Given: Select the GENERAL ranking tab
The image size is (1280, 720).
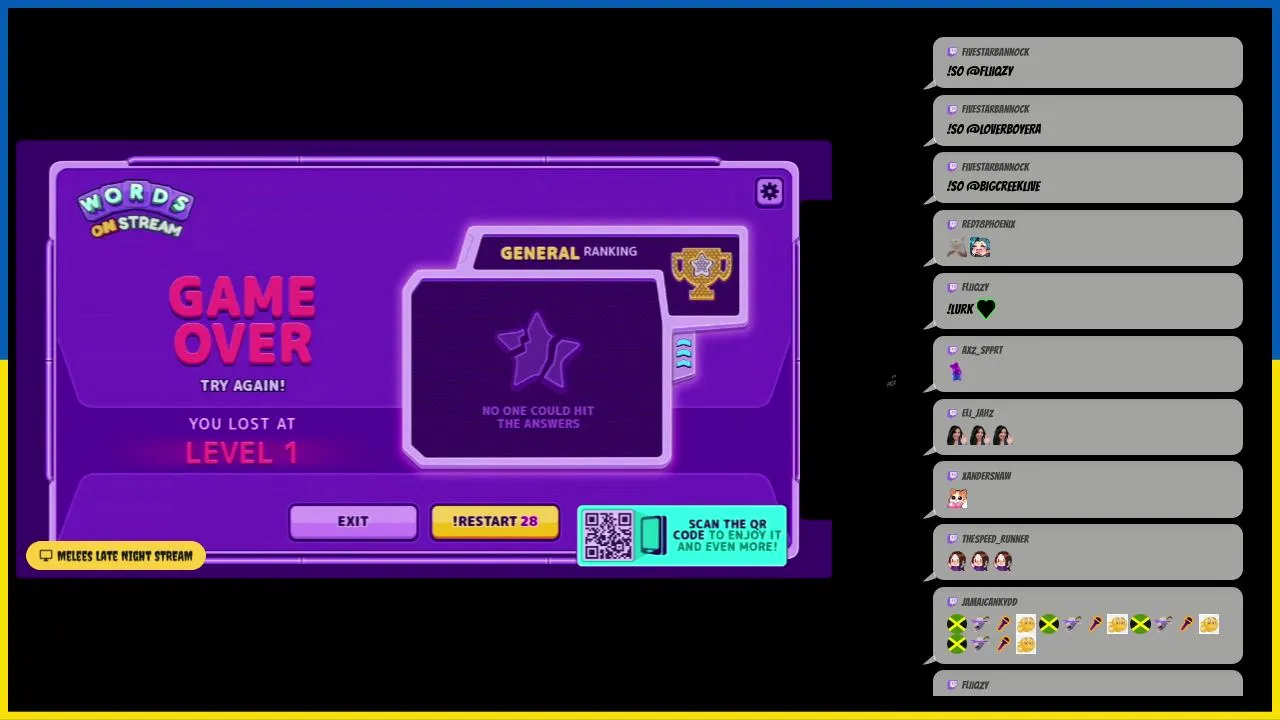Looking at the screenshot, I should point(568,252).
